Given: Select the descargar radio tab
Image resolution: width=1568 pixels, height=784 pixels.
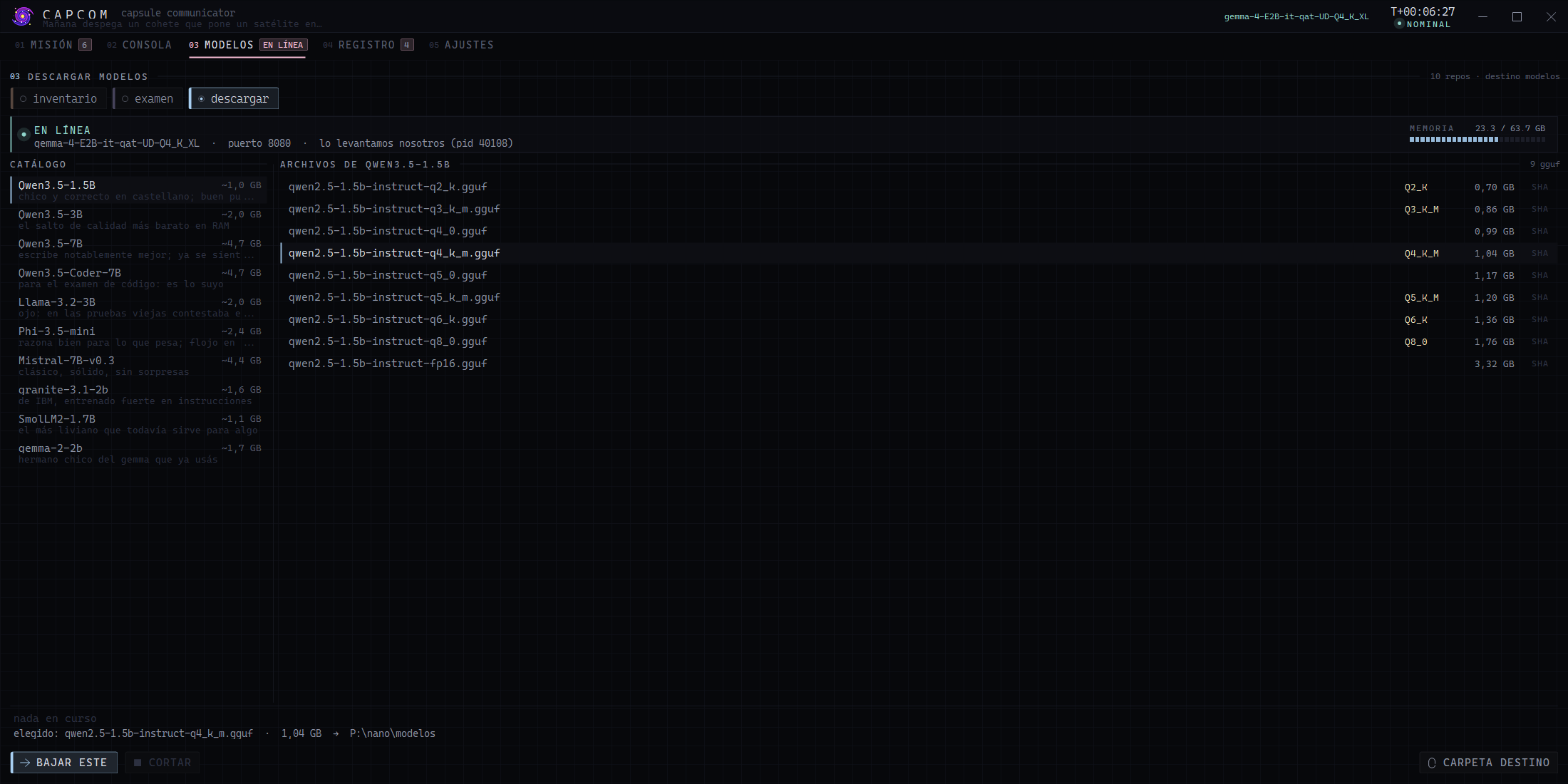Looking at the screenshot, I should tap(234, 98).
